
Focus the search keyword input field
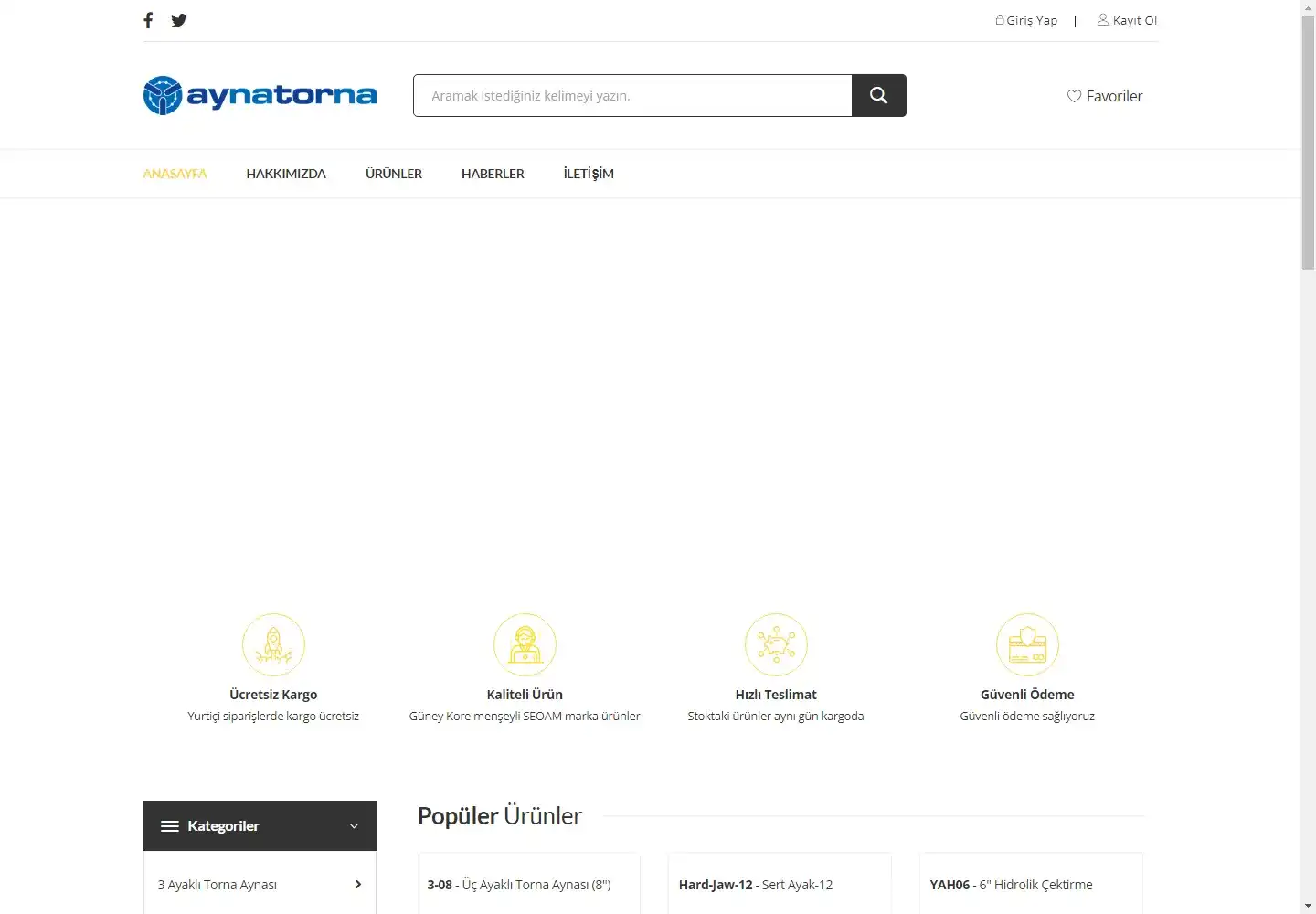pos(632,95)
